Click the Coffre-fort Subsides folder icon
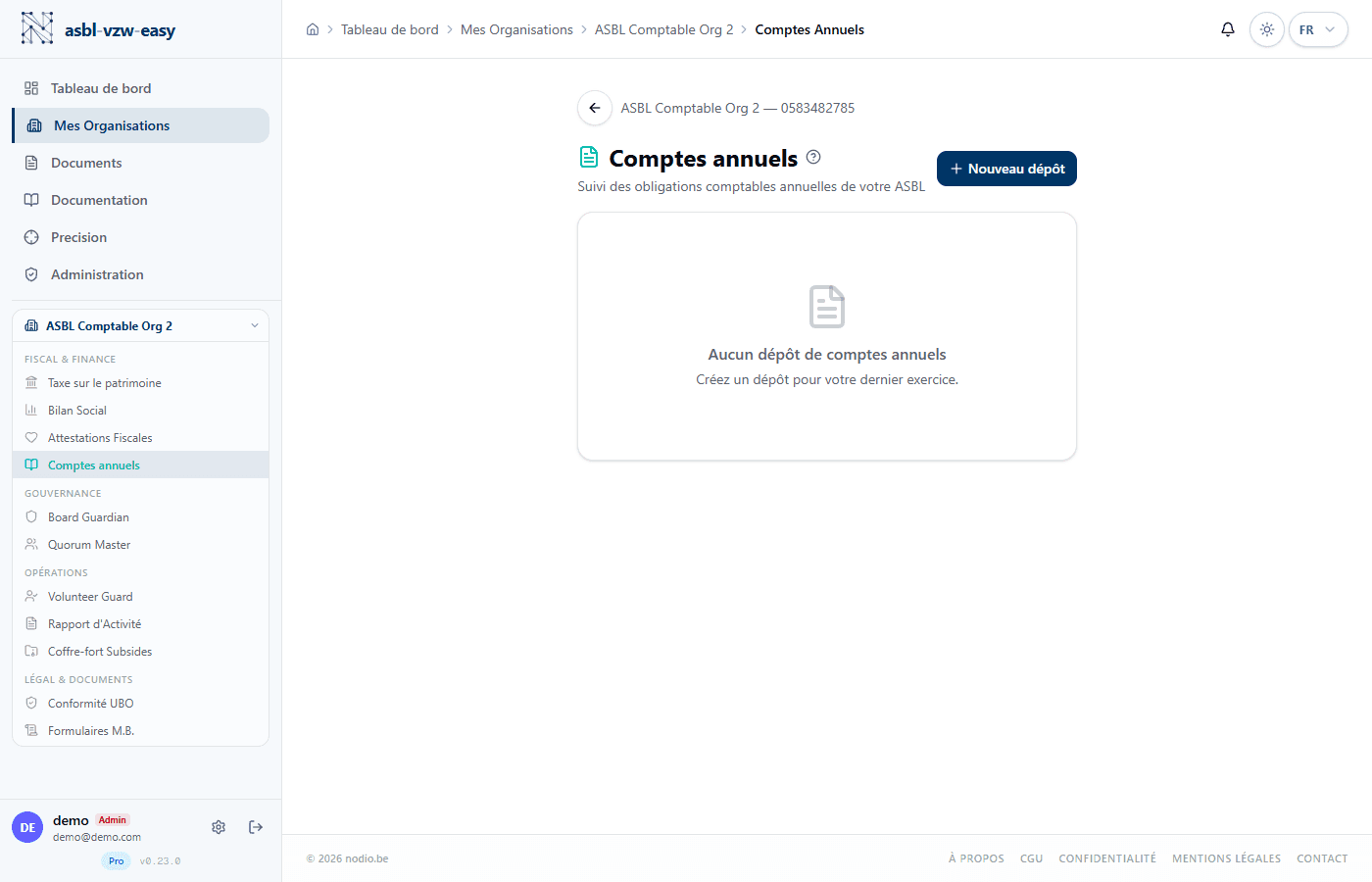Image resolution: width=1372 pixels, height=882 pixels. tap(31, 652)
